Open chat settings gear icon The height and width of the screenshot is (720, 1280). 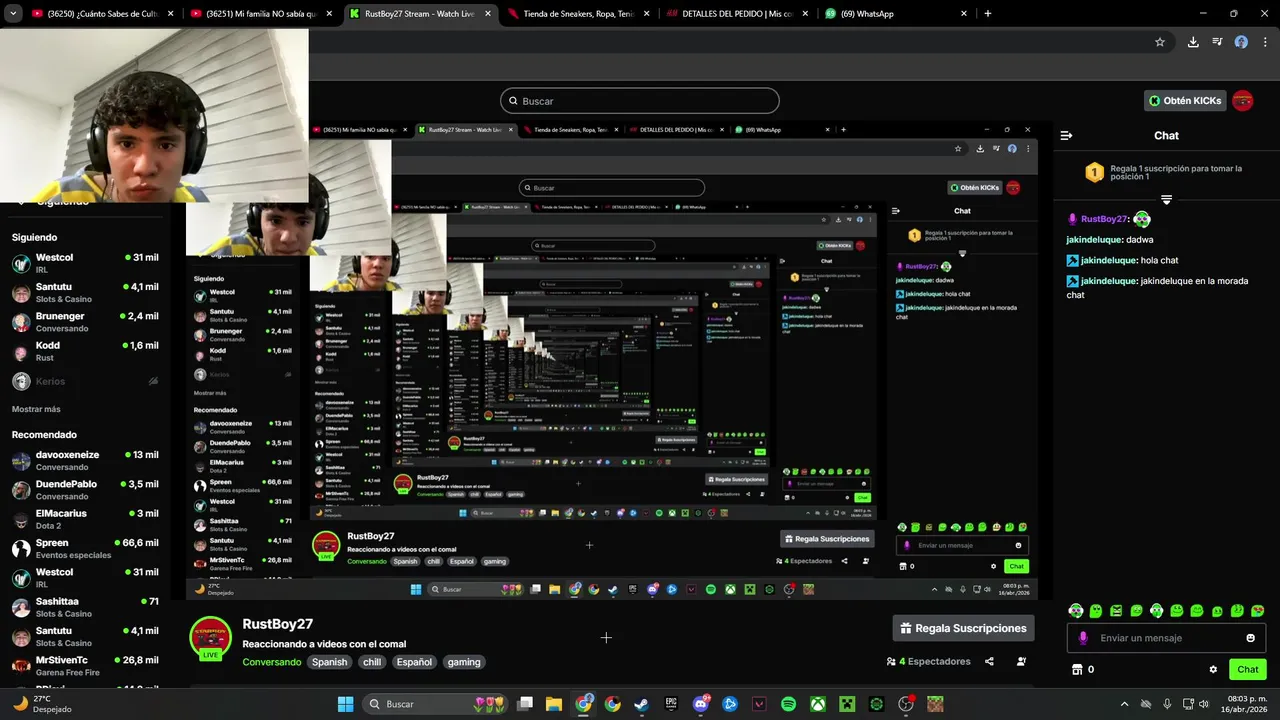tap(1213, 670)
